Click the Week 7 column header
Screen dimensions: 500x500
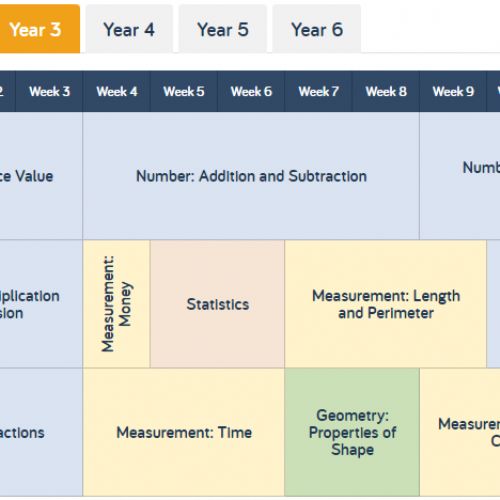pos(319,91)
